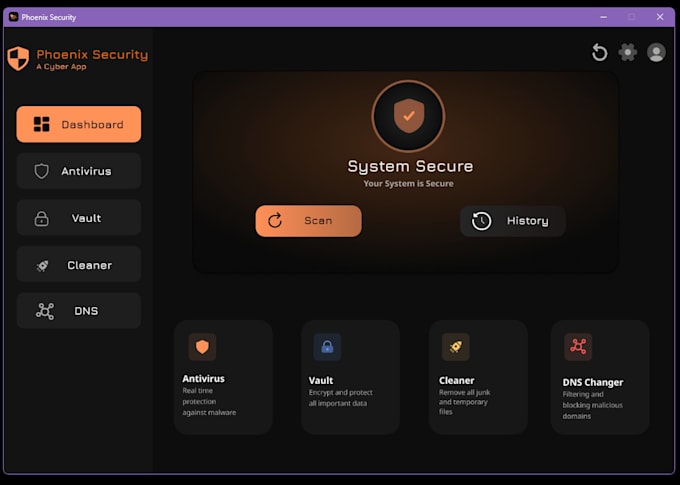Open the Dashboard section
This screenshot has height=485, width=680.
click(78, 124)
